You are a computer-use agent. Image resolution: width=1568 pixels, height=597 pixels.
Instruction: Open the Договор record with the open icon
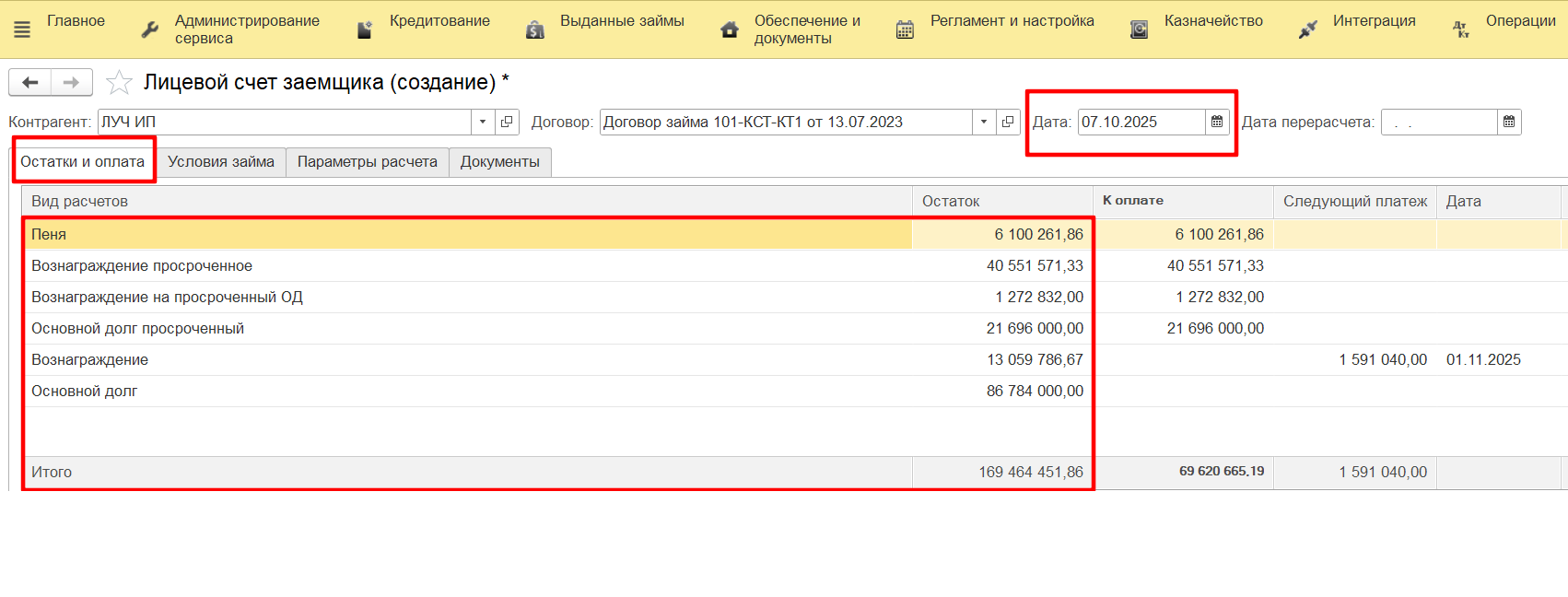click(x=1008, y=122)
